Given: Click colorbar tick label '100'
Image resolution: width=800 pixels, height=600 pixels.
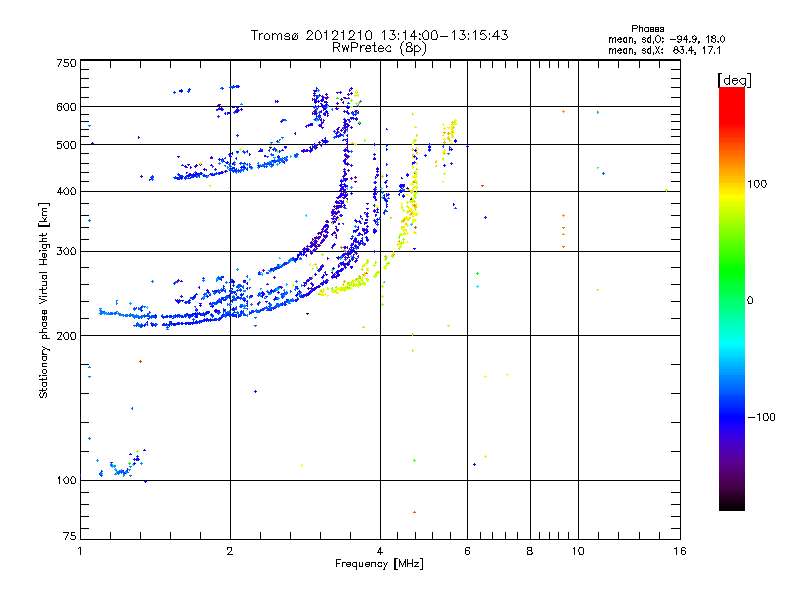Looking at the screenshot, I should click(x=757, y=184).
